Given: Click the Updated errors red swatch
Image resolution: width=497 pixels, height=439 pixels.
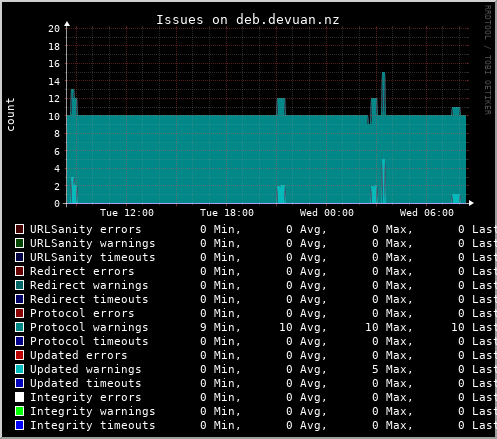Looking at the screenshot, I should [19, 355].
